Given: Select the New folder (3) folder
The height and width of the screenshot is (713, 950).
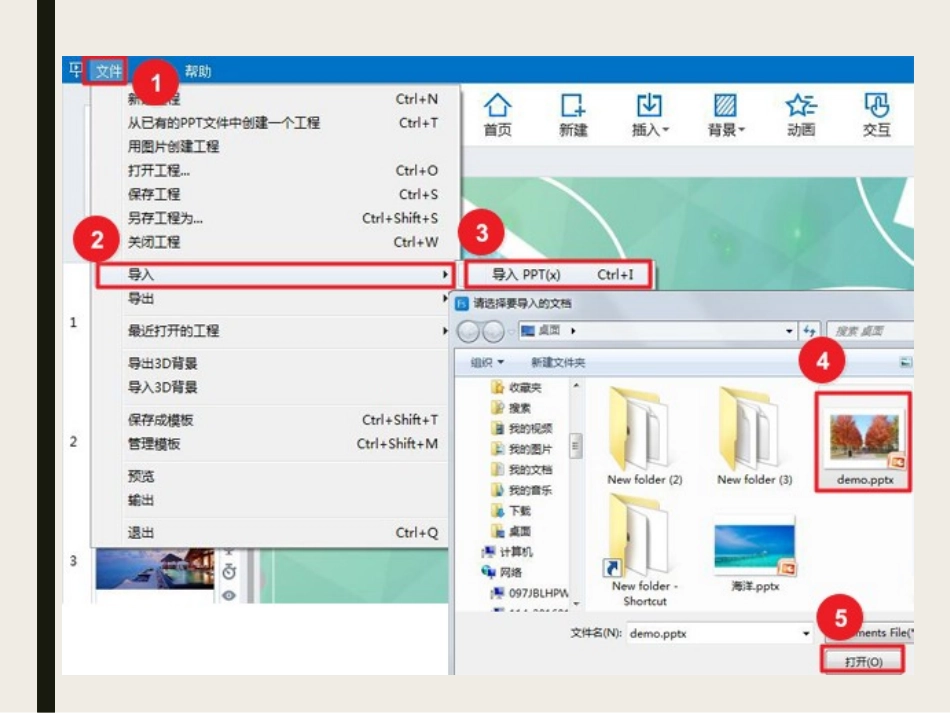Looking at the screenshot, I should pos(754,436).
